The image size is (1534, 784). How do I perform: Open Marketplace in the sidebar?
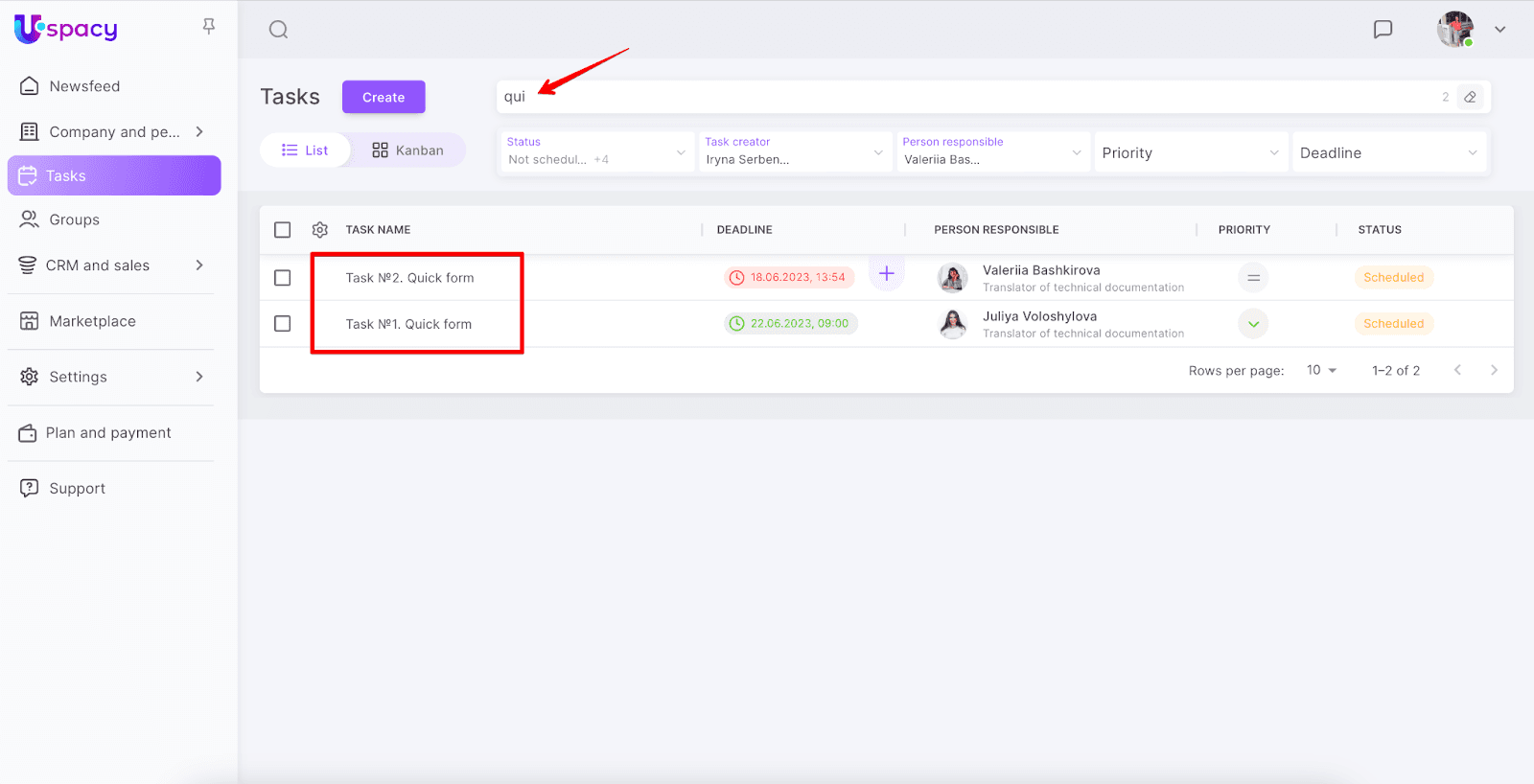coord(92,321)
